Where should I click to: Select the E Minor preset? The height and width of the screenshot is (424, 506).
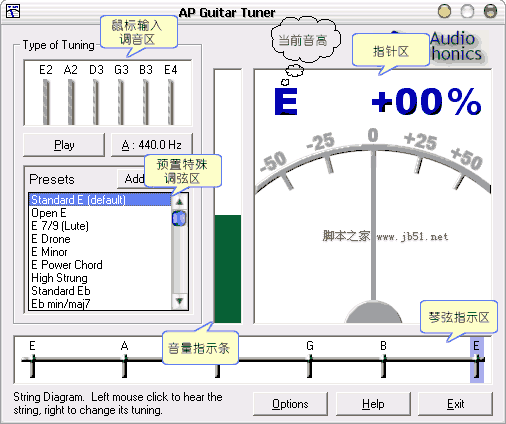pyautogui.click(x=100, y=252)
